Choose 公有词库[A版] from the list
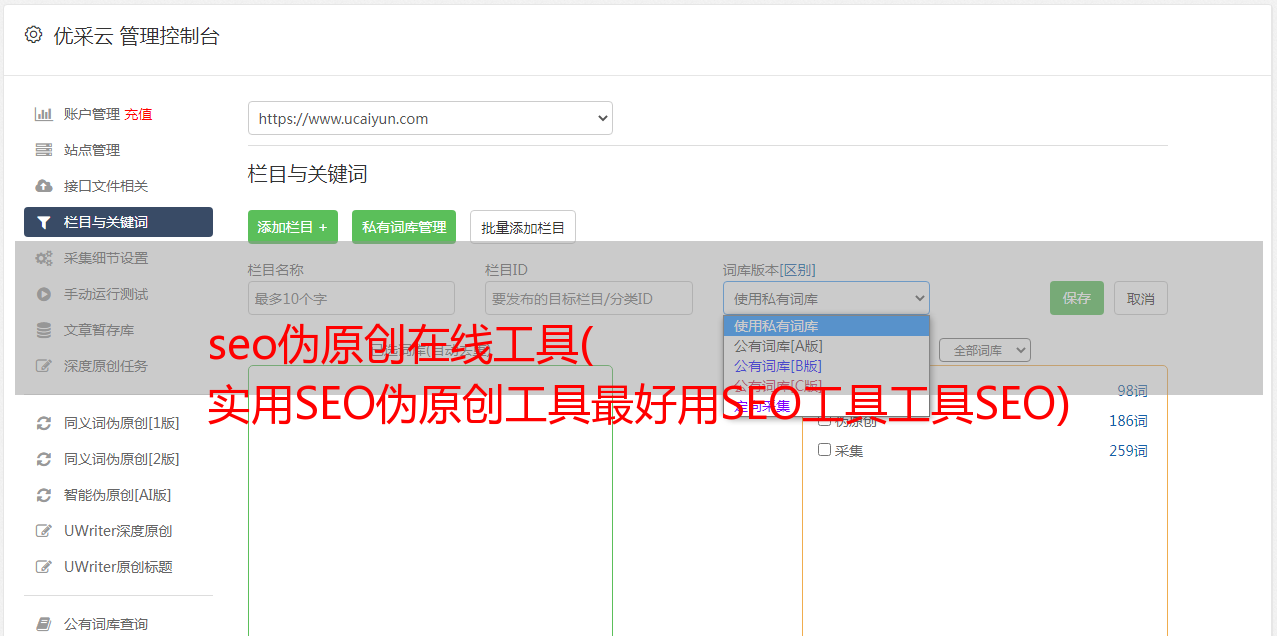 click(826, 346)
